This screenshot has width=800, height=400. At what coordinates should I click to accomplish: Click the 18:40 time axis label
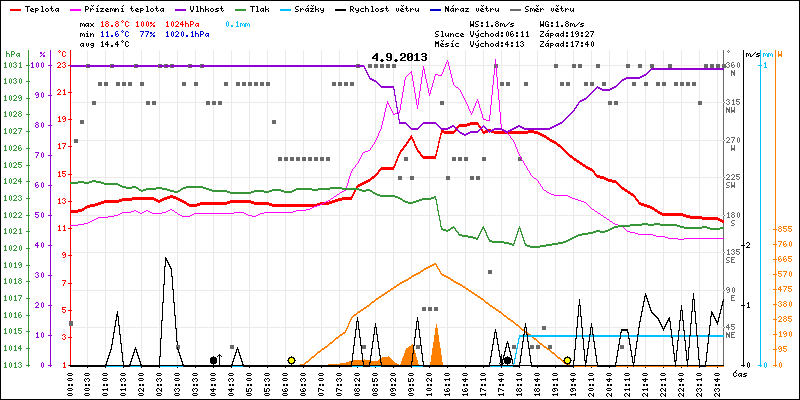pos(539,383)
